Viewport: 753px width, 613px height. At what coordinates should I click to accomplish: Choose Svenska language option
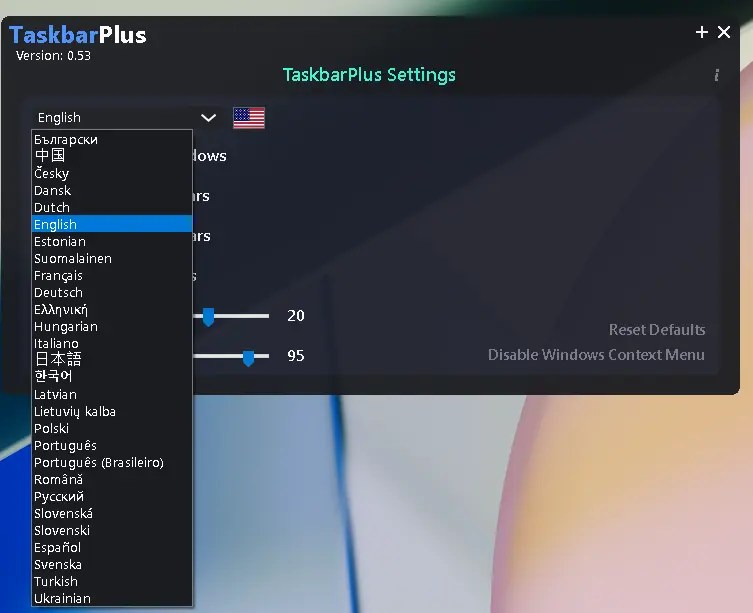[x=112, y=564]
